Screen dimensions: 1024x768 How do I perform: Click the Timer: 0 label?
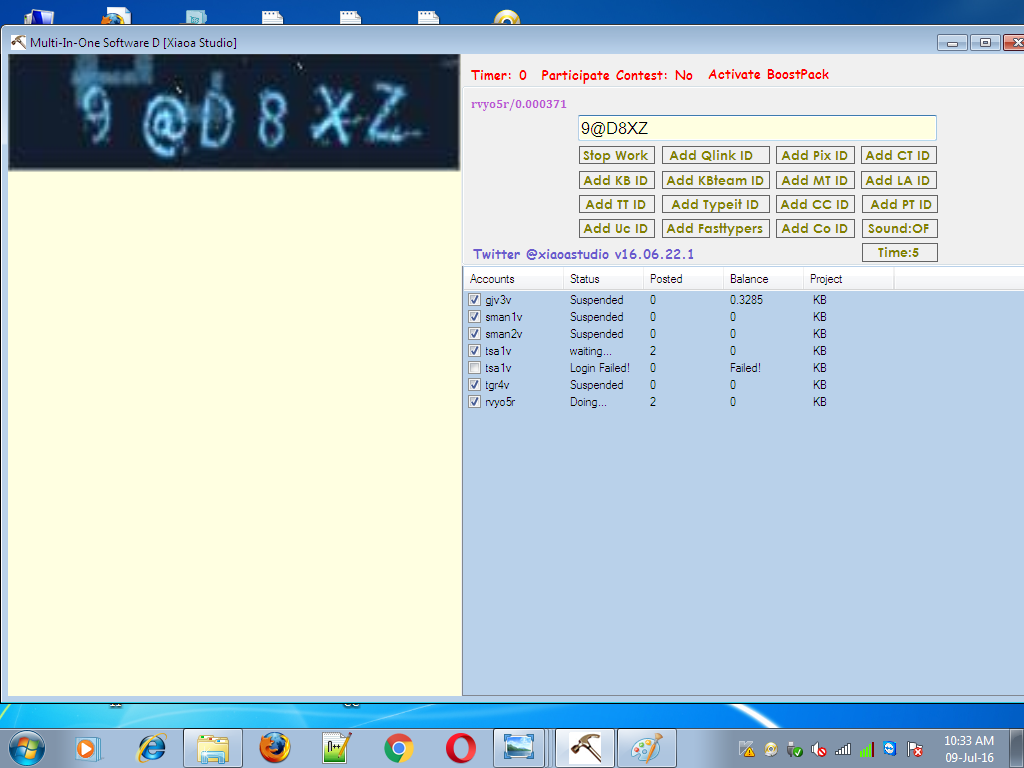499,75
